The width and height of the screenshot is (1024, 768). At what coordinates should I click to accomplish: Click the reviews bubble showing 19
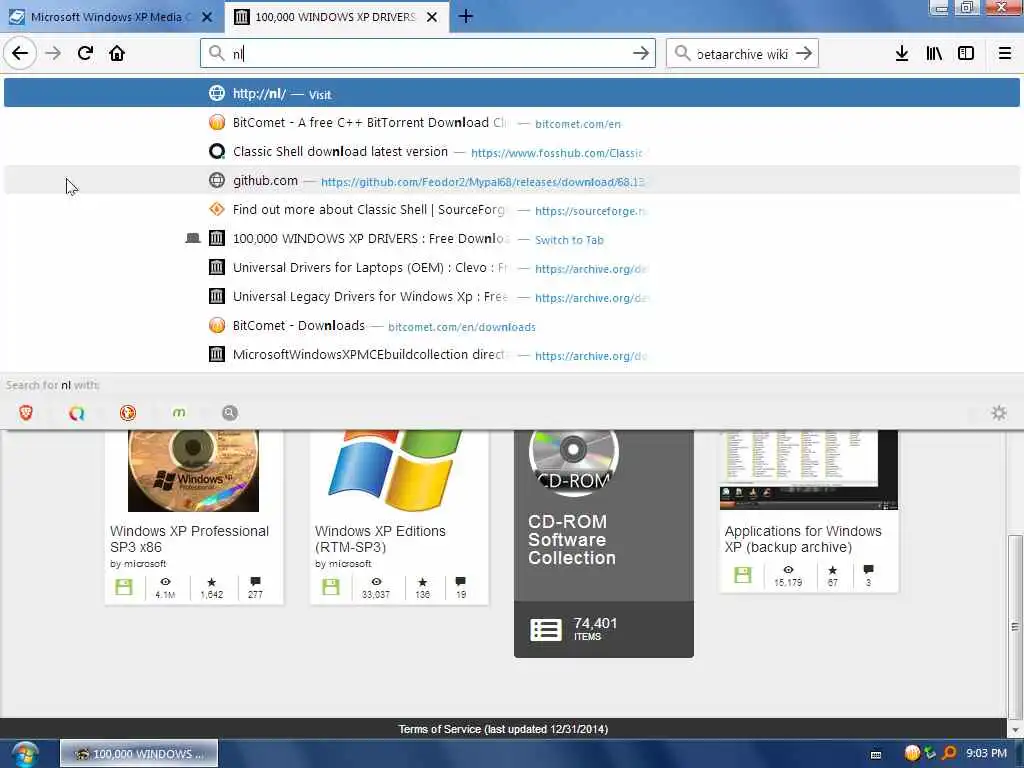461,587
